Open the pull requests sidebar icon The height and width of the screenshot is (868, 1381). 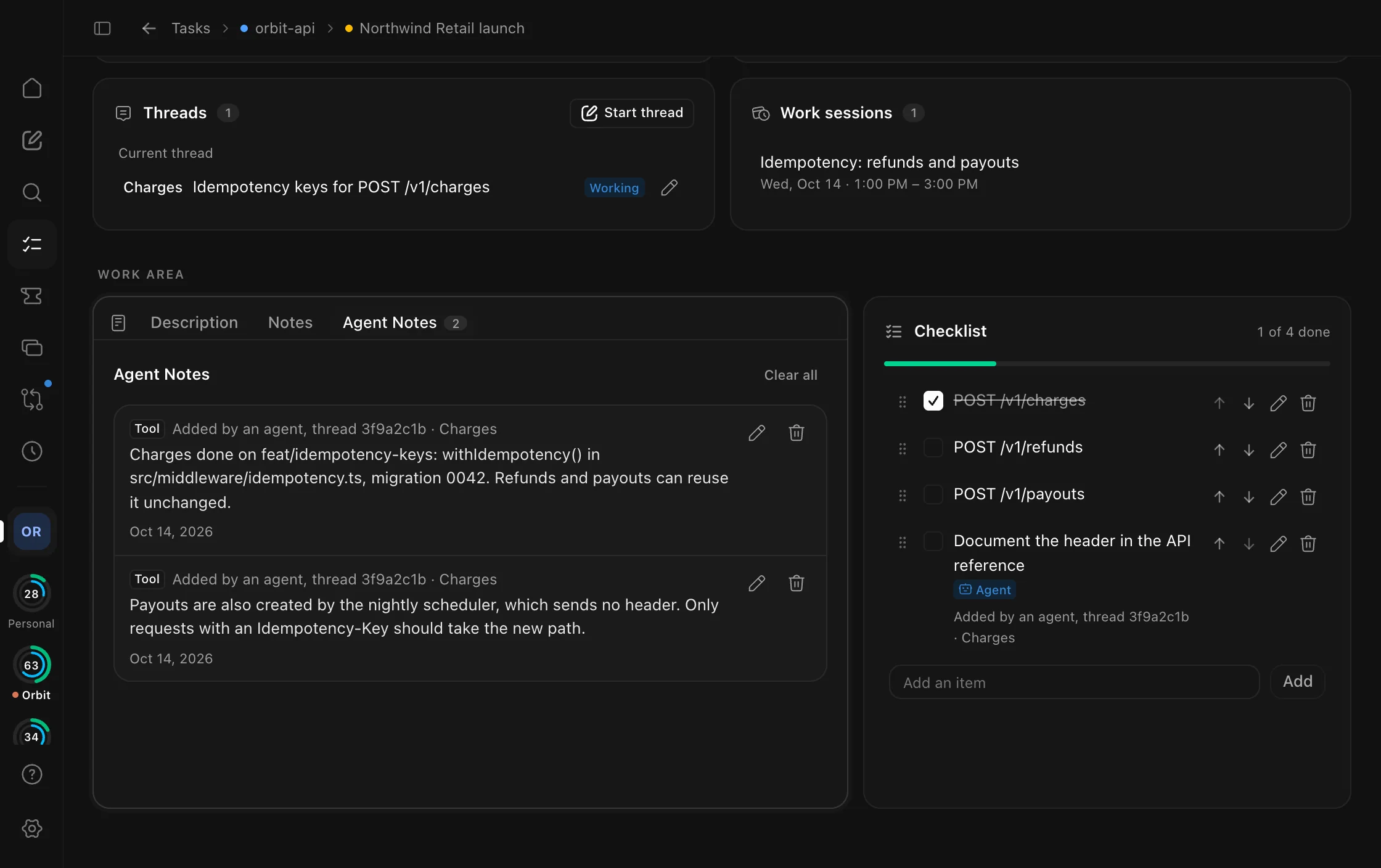click(32, 399)
